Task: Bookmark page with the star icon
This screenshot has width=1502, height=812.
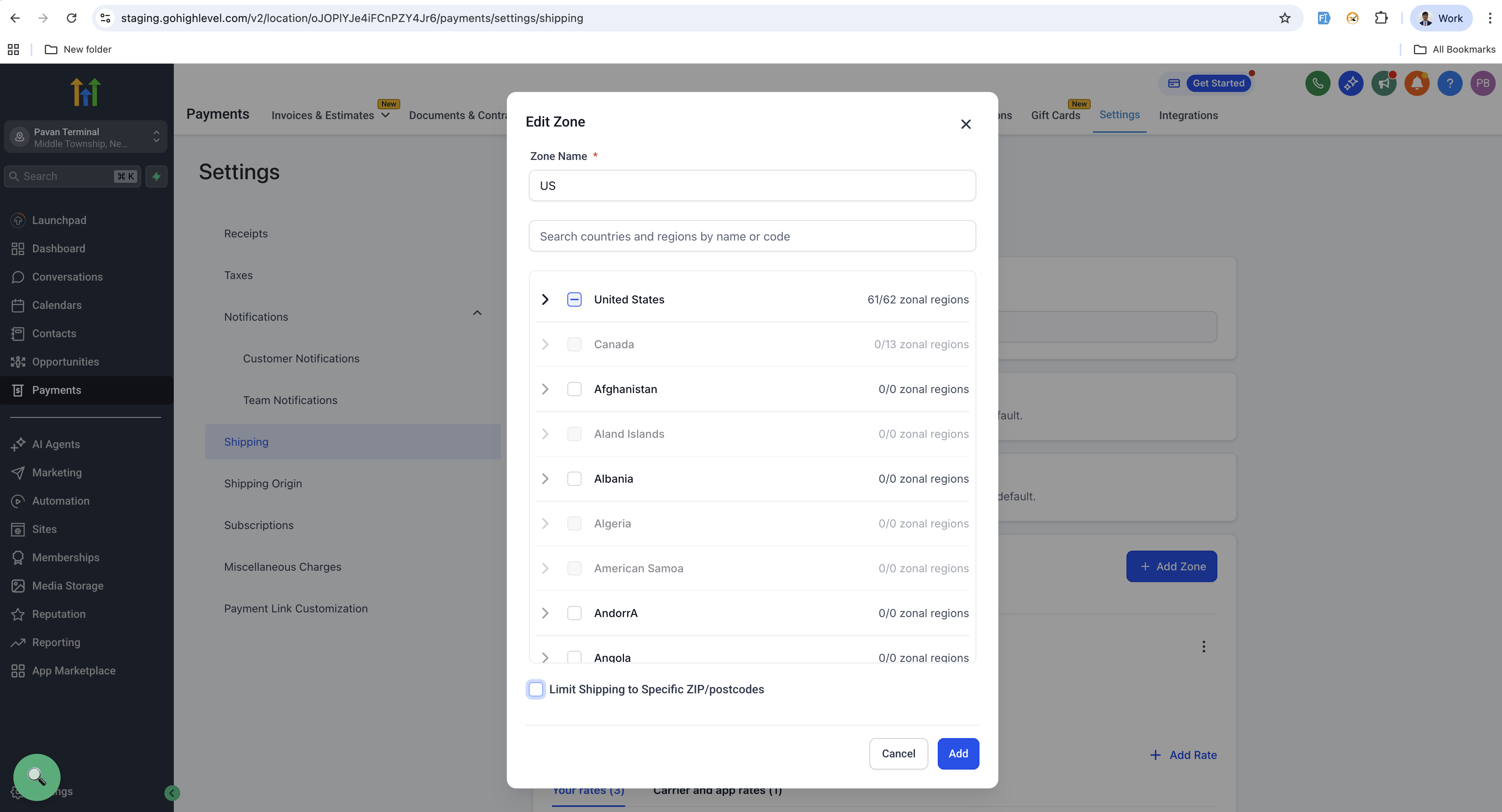Action: tap(1285, 18)
